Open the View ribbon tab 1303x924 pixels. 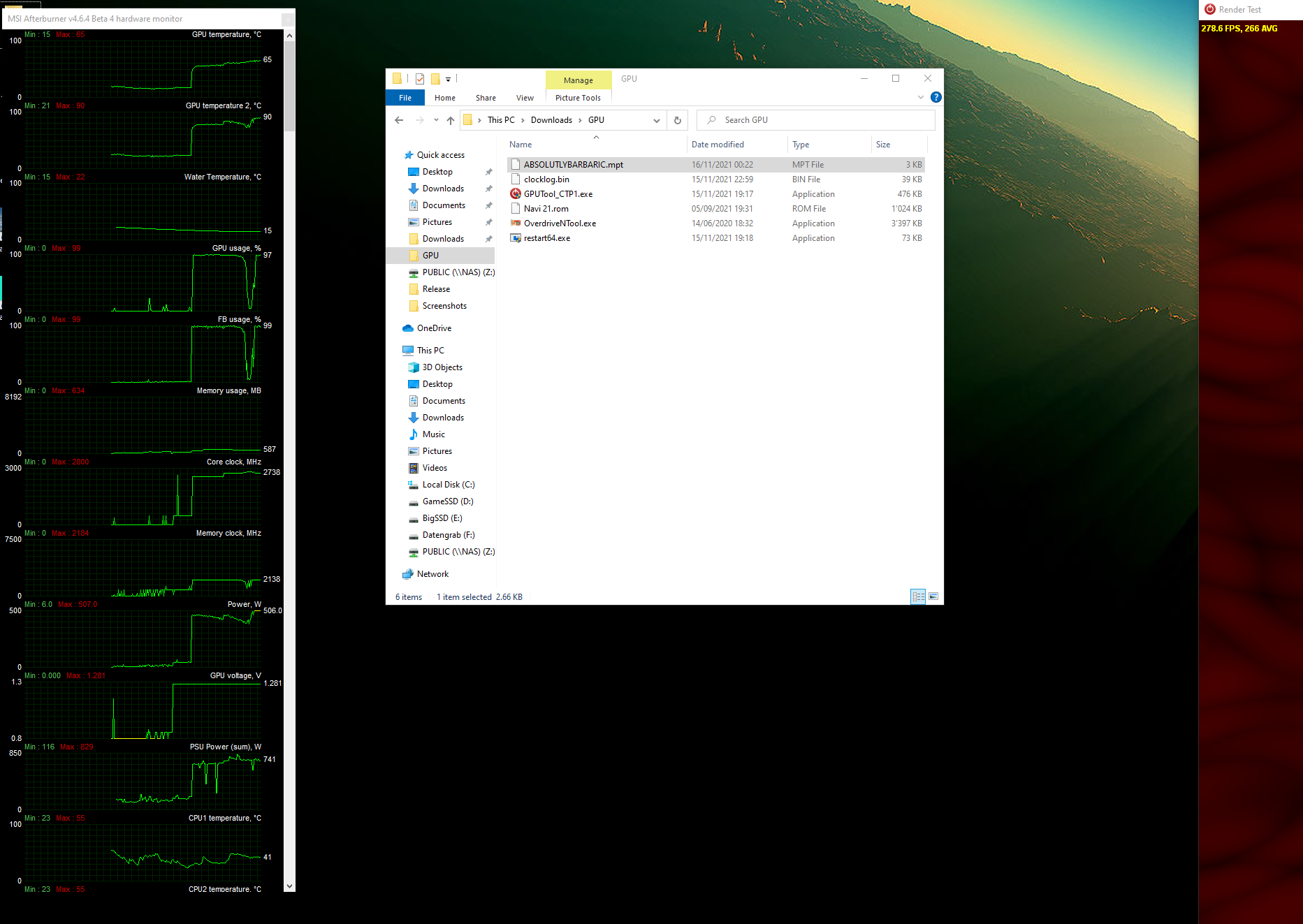tap(525, 98)
